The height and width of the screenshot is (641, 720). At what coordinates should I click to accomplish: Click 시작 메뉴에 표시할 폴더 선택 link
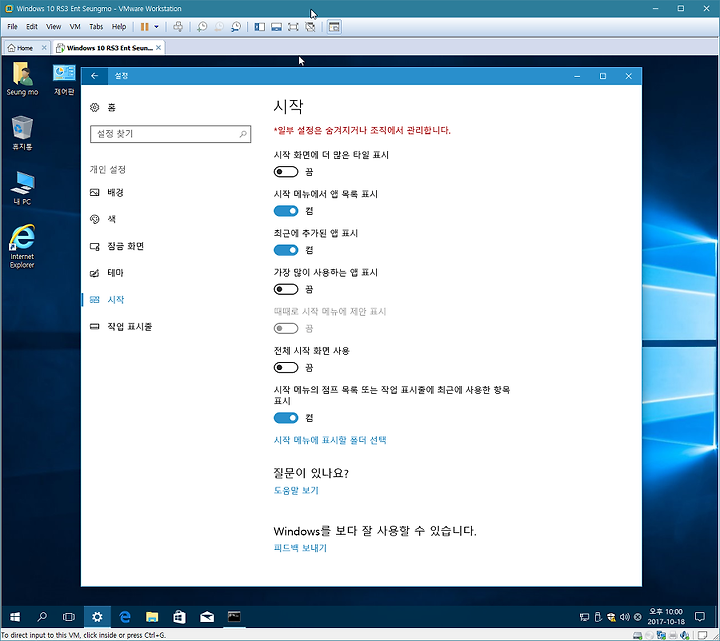330,440
